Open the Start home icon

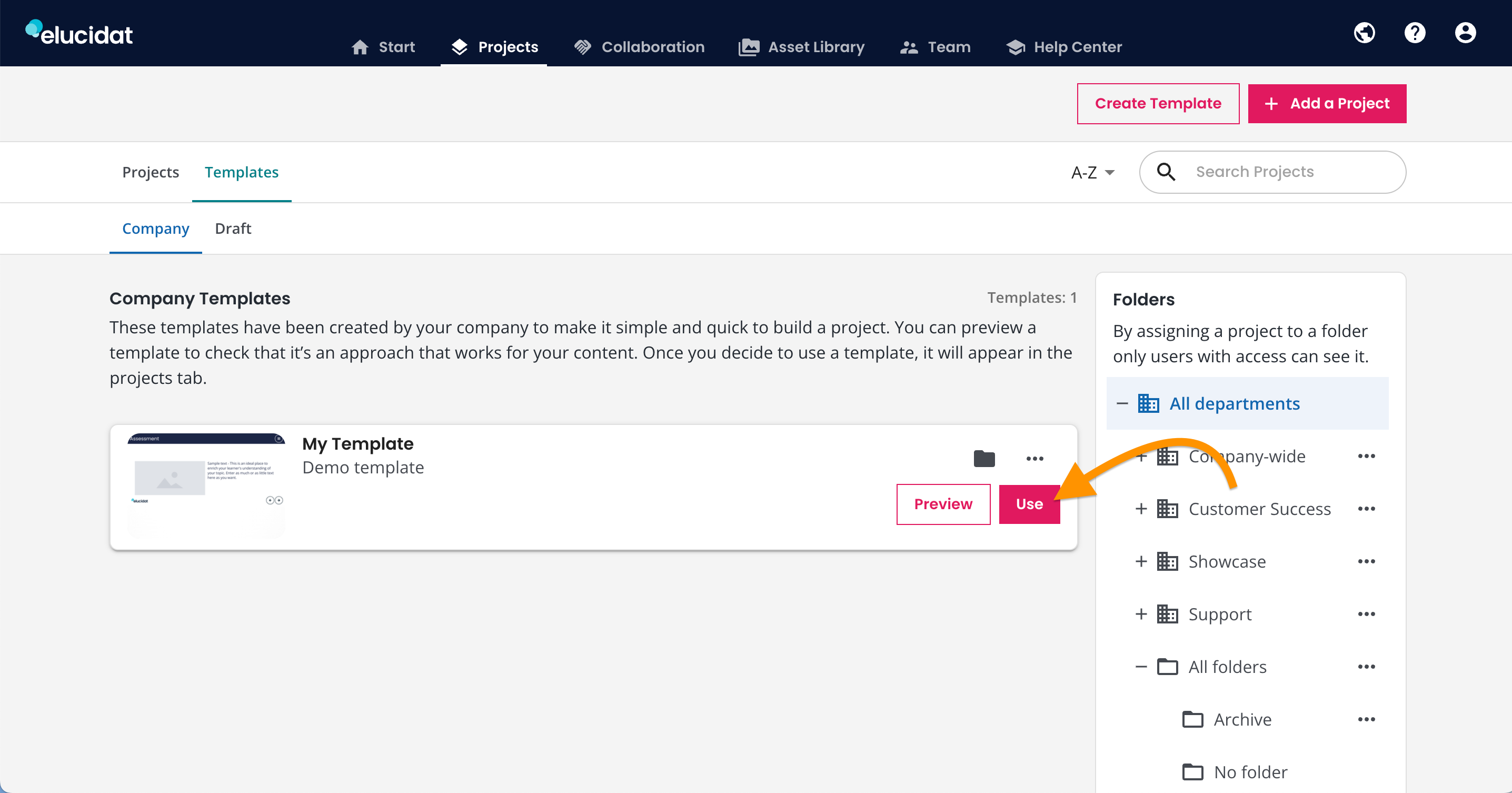[x=360, y=47]
